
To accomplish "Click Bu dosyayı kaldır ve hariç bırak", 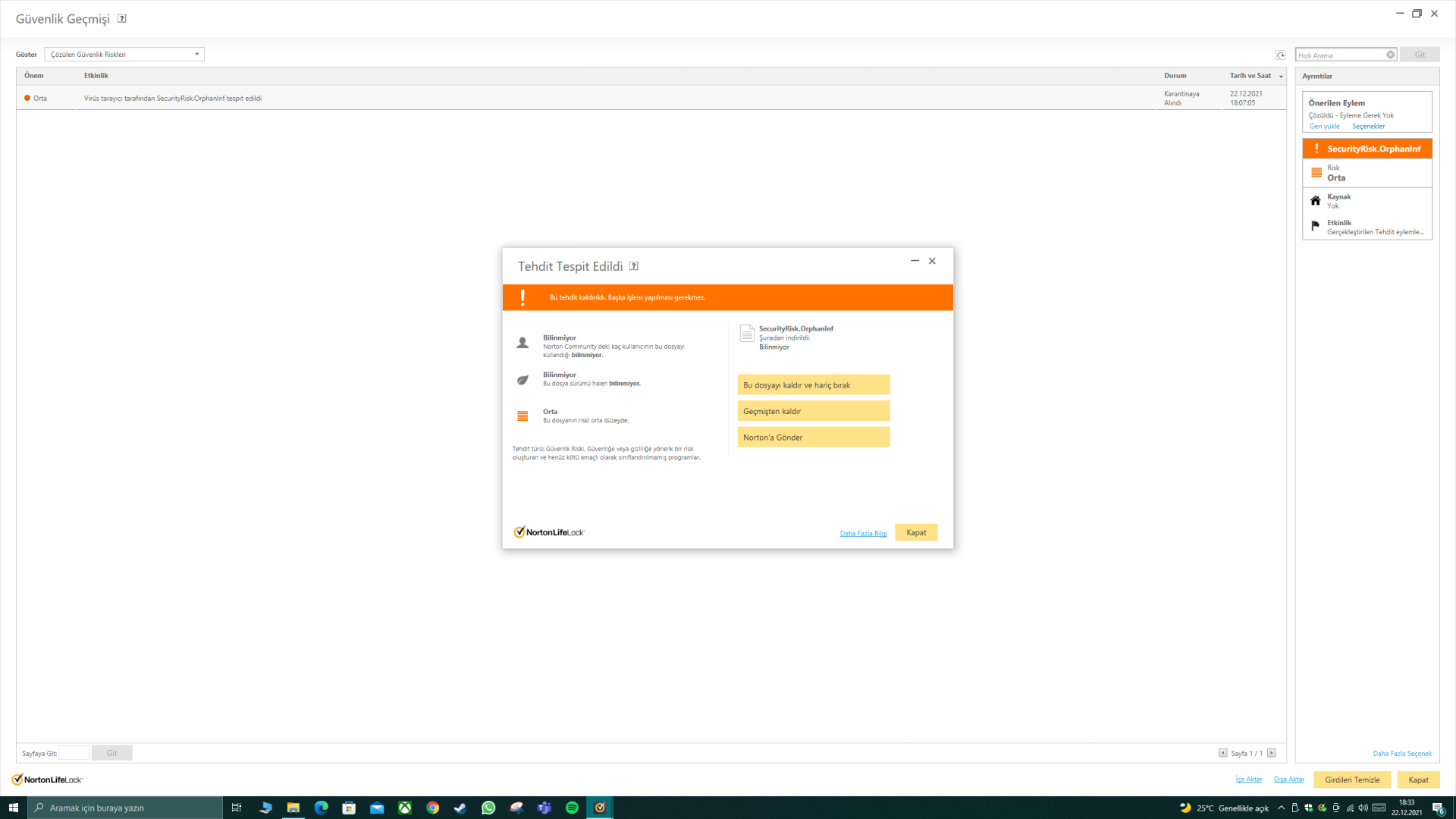I will (813, 385).
